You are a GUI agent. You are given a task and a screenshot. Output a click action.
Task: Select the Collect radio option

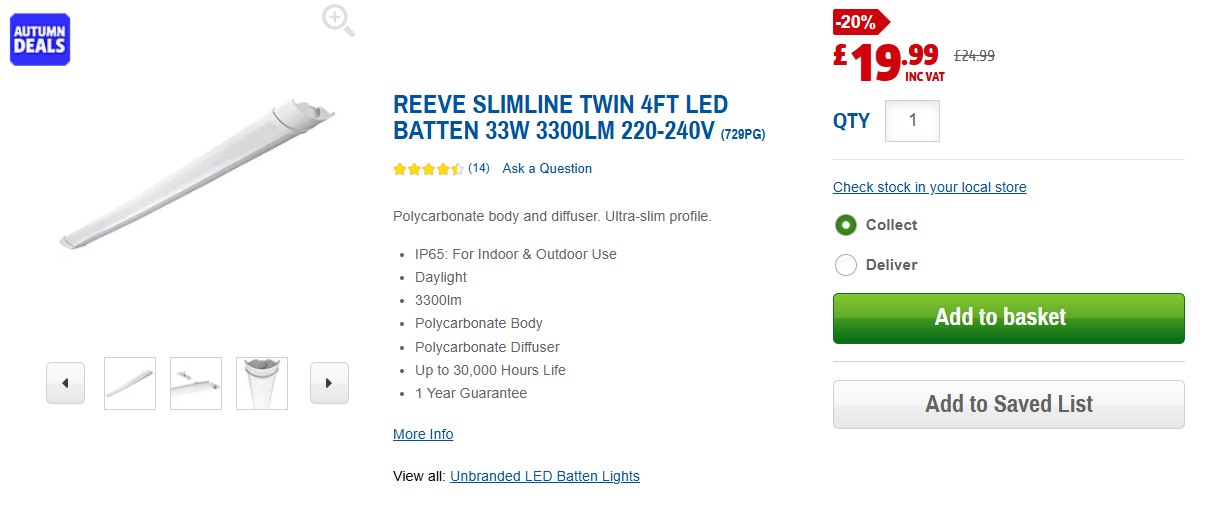point(846,225)
